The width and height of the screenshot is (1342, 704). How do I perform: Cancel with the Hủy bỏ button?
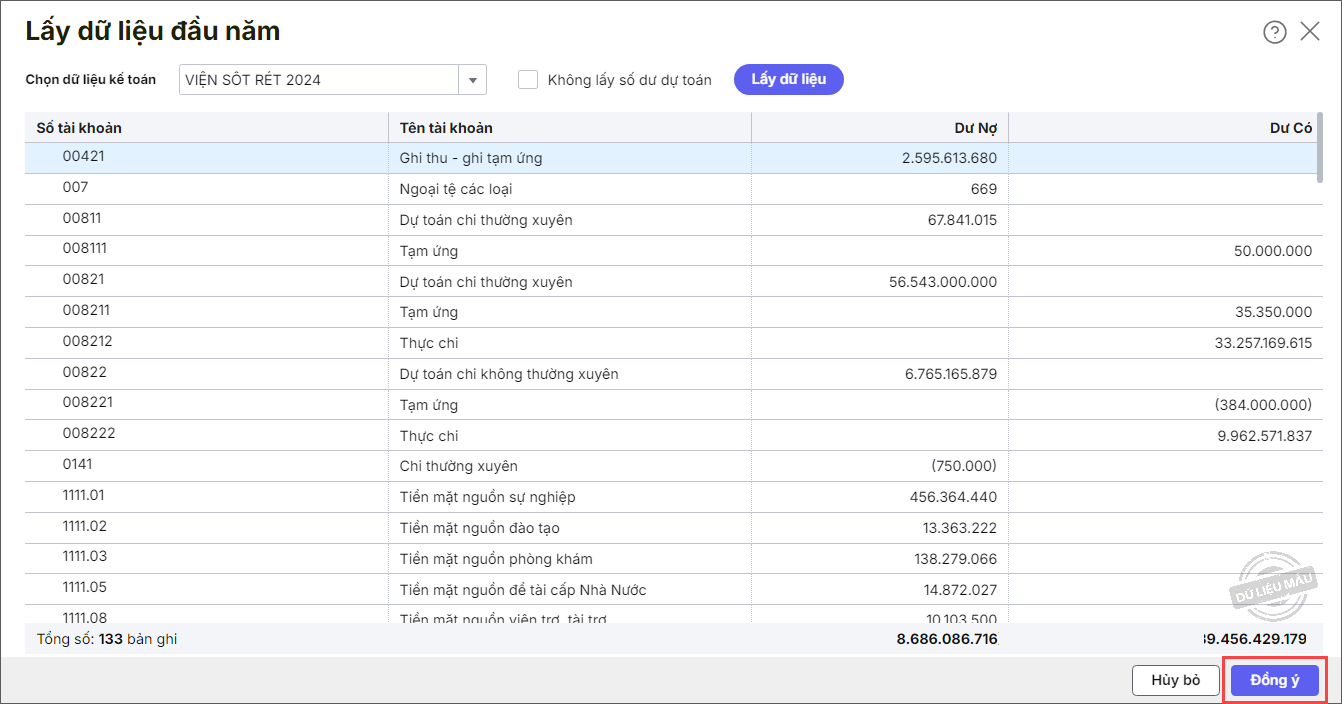pyautogui.click(x=1175, y=680)
